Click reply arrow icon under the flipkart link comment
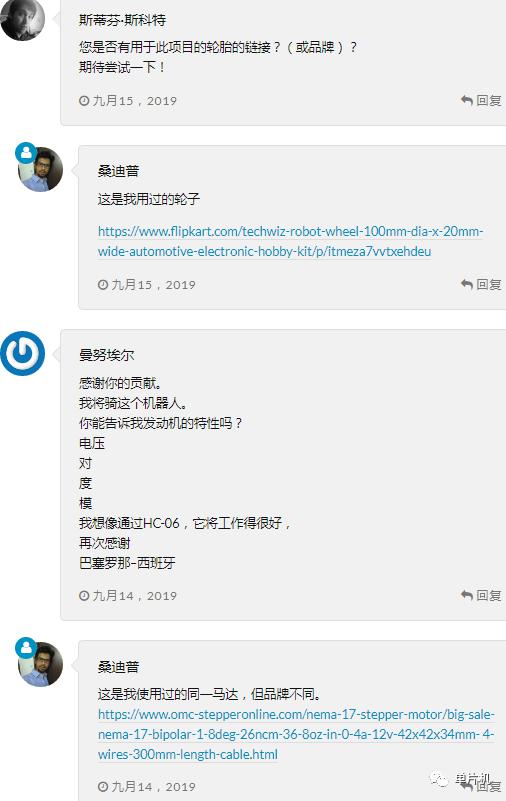This screenshot has height=801, width=506. click(x=467, y=284)
